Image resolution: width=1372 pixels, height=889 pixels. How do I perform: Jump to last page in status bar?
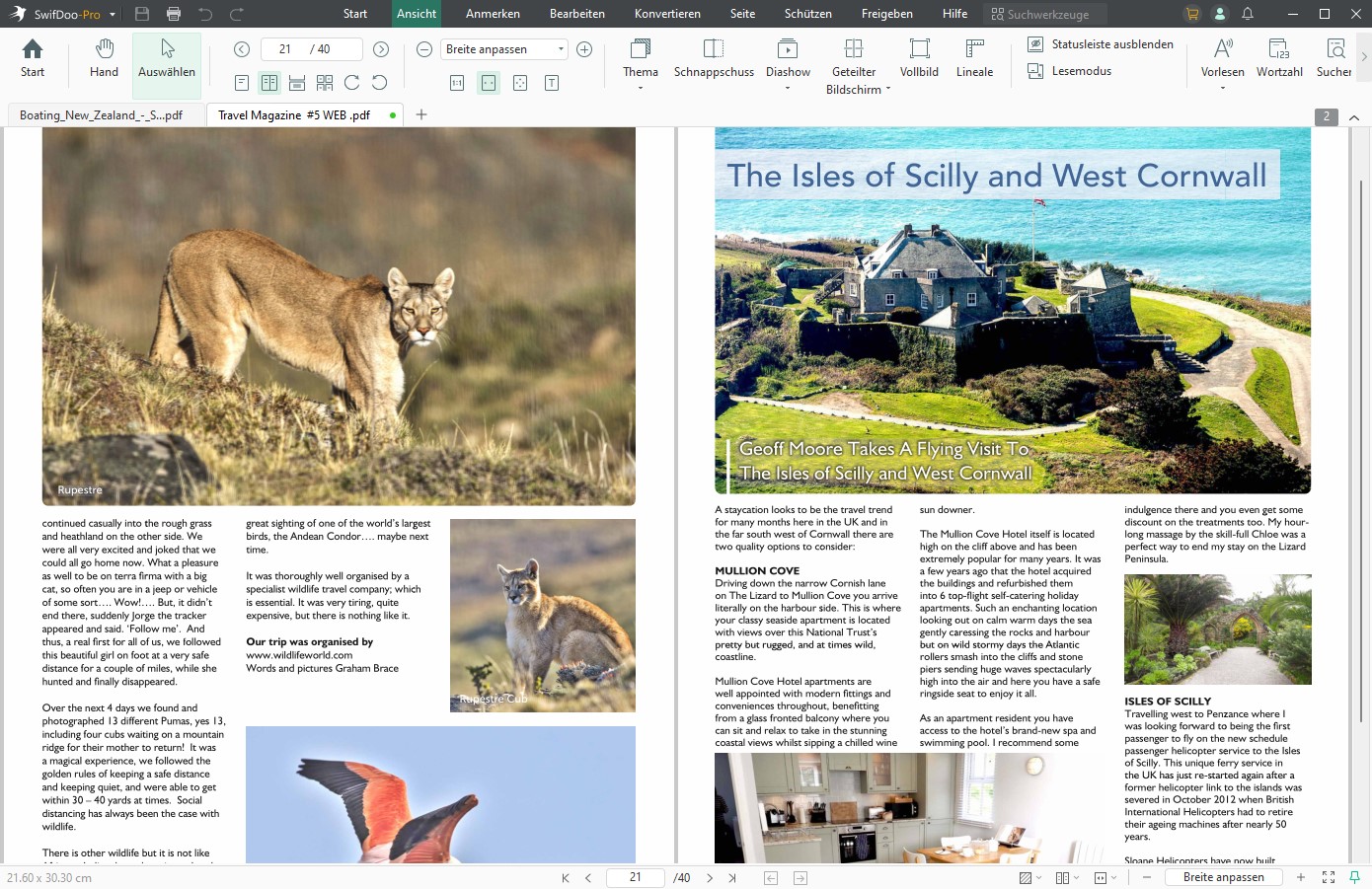[x=732, y=877]
